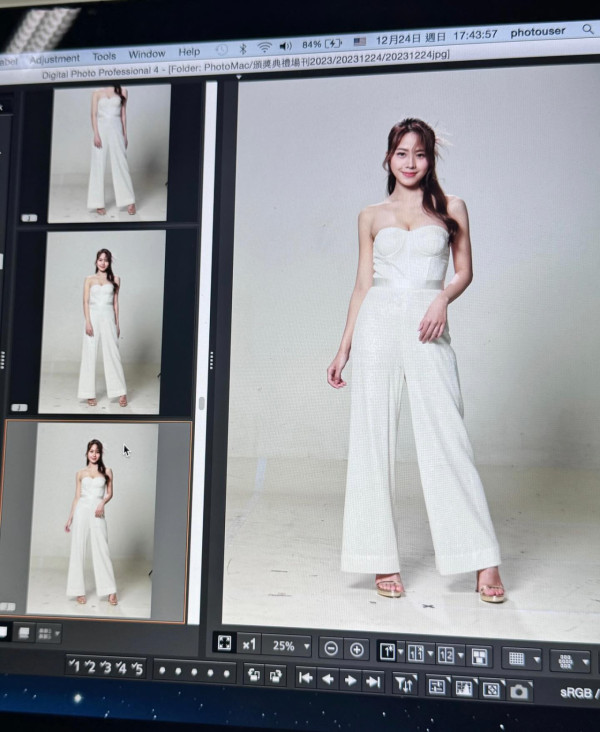The height and width of the screenshot is (732, 600).
Task: Open the Help menu
Action: [x=189, y=52]
